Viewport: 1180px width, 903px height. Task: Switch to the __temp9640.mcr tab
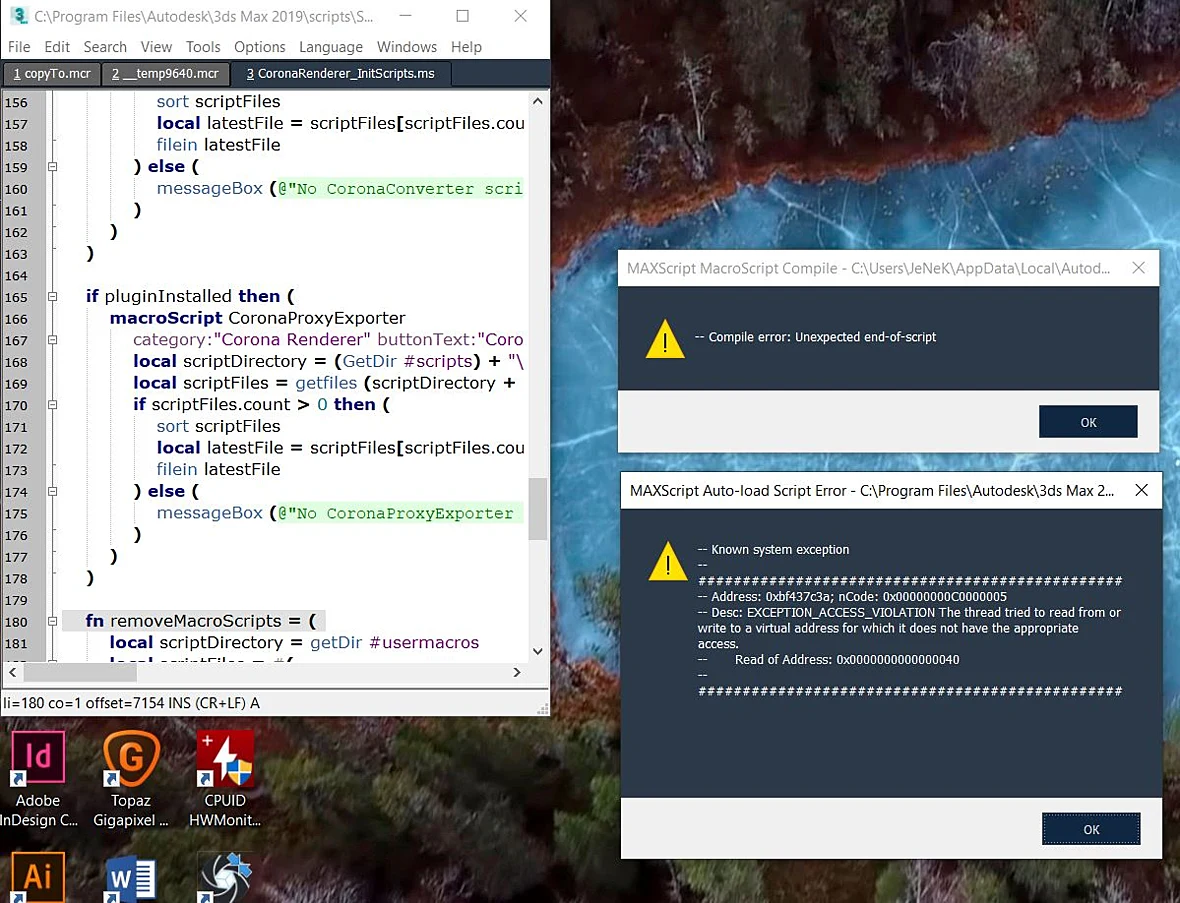(165, 74)
